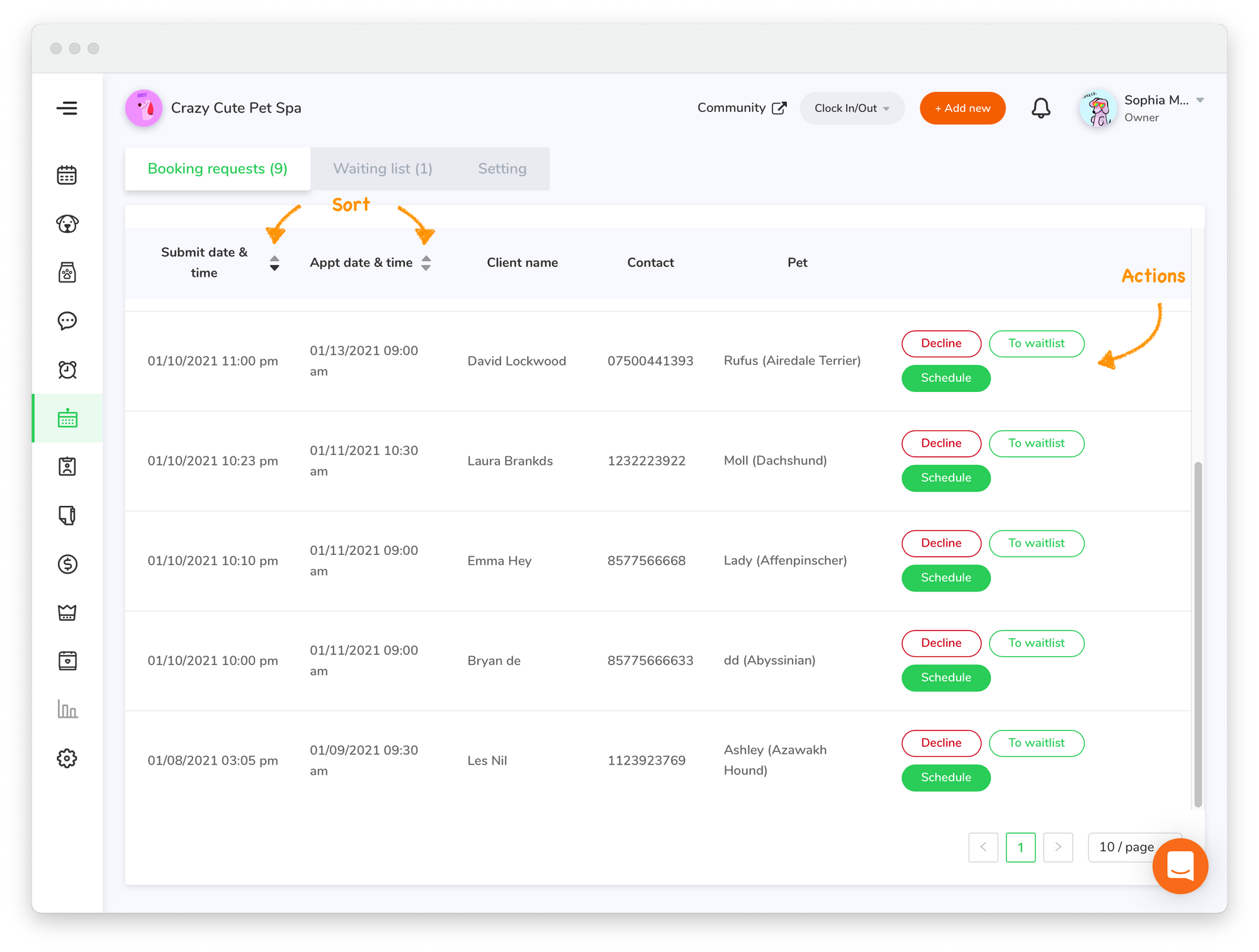Sort by Appt date & time
The height and width of the screenshot is (952, 1259).
(x=426, y=263)
